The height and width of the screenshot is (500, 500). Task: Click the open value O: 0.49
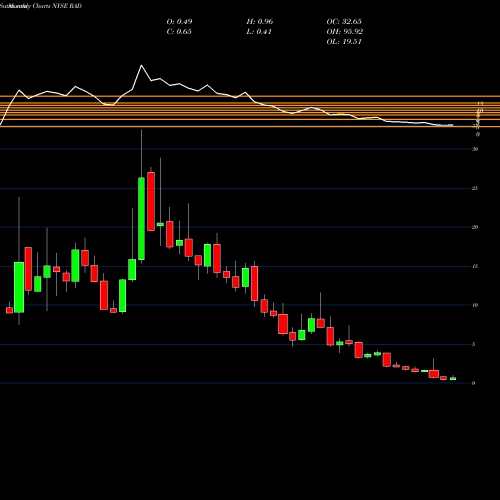pyautogui.click(x=179, y=22)
